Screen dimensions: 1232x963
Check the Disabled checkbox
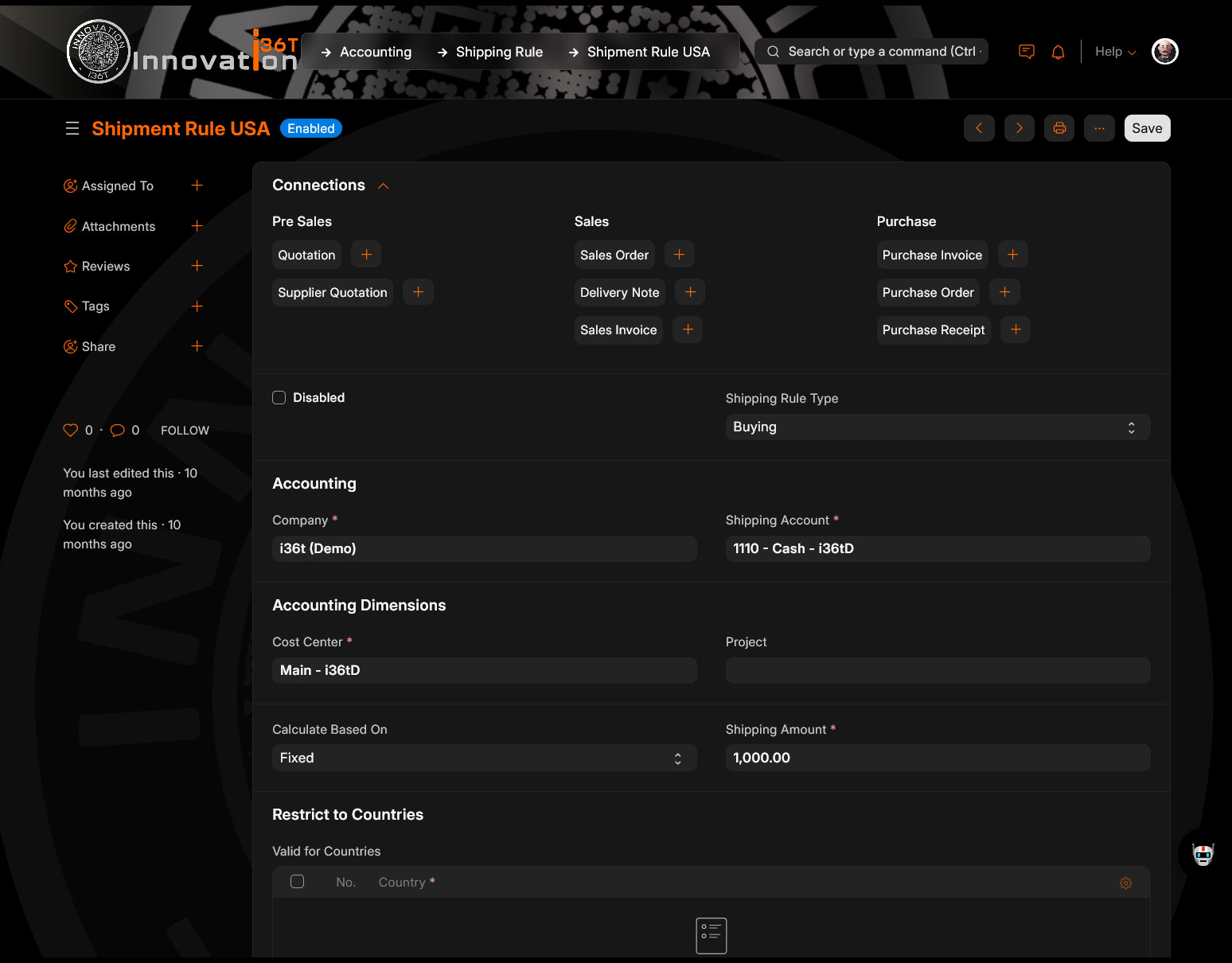coord(279,398)
